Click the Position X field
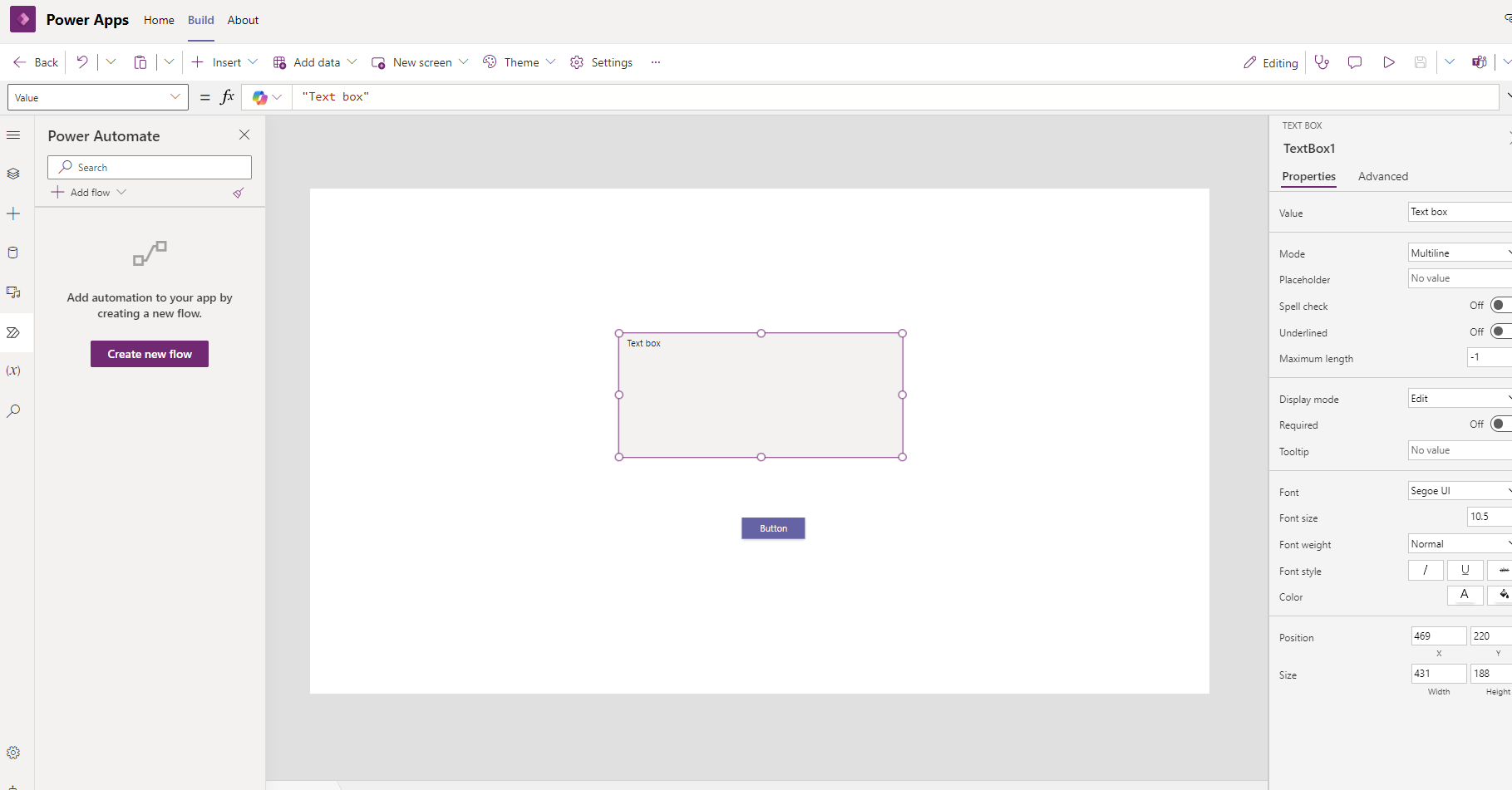 (1438, 635)
